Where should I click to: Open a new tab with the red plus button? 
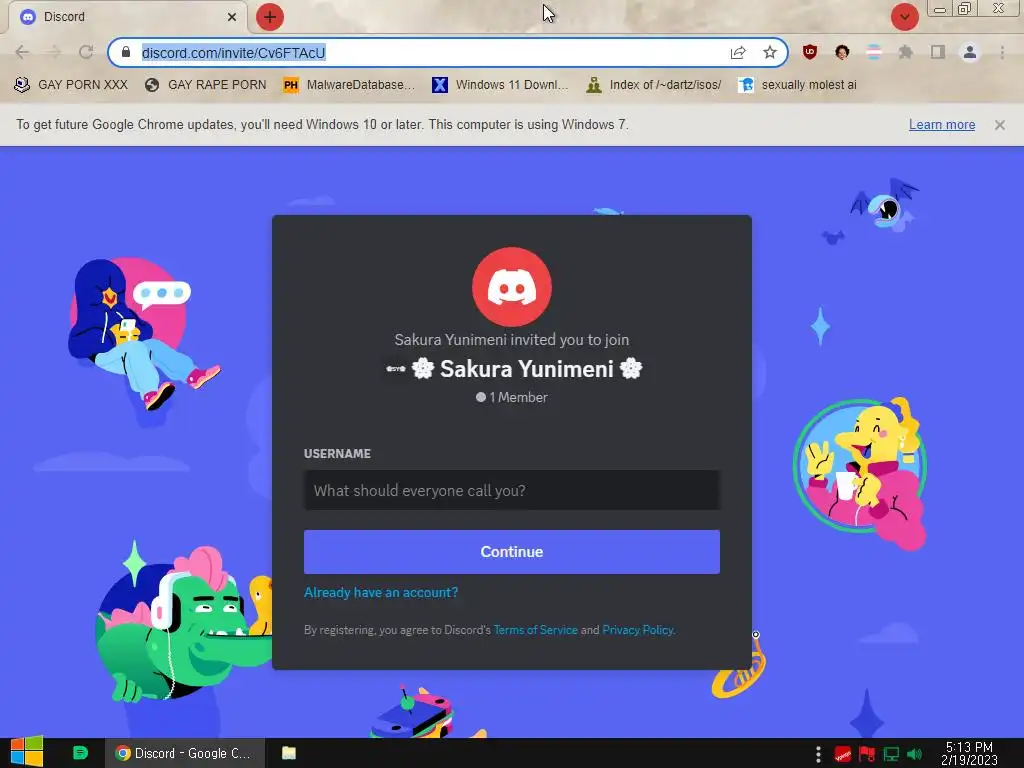(270, 17)
